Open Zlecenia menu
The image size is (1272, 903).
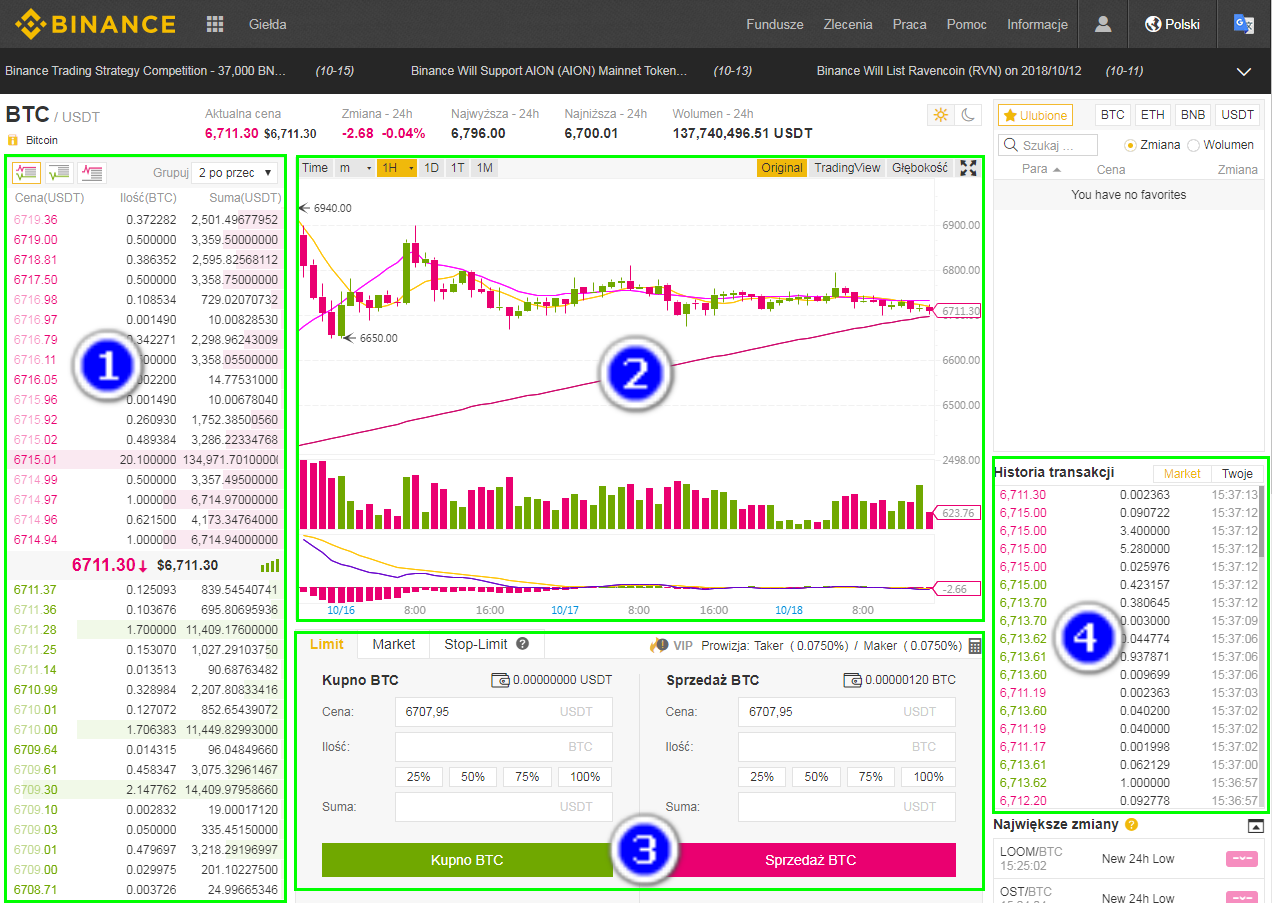848,24
